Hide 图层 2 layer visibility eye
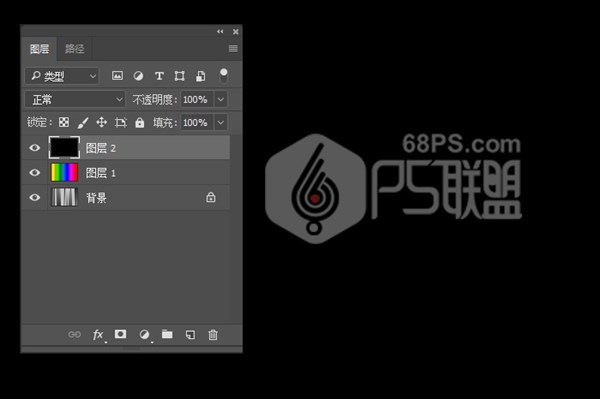 coord(34,148)
